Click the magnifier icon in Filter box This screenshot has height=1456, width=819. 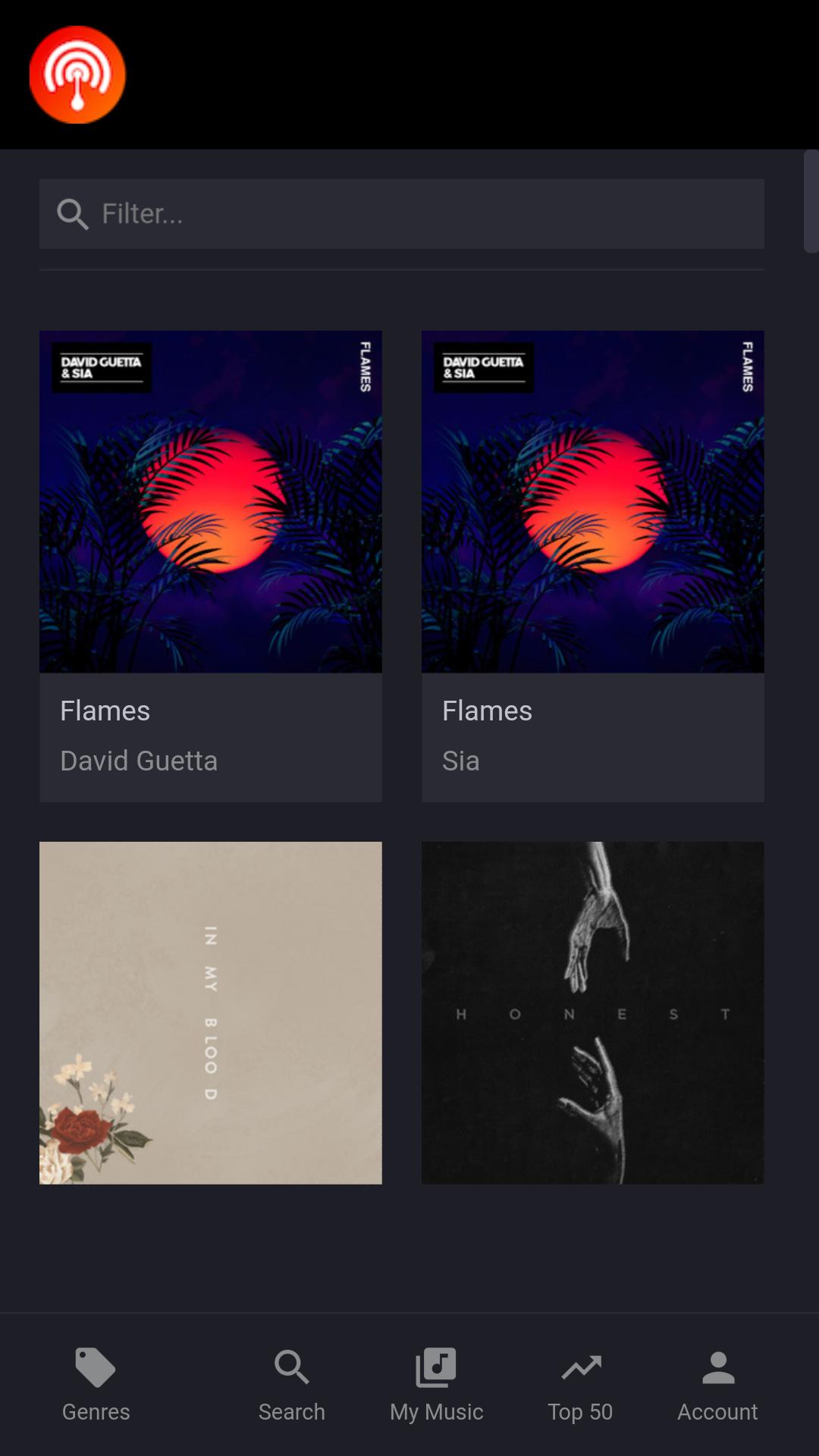point(73,214)
